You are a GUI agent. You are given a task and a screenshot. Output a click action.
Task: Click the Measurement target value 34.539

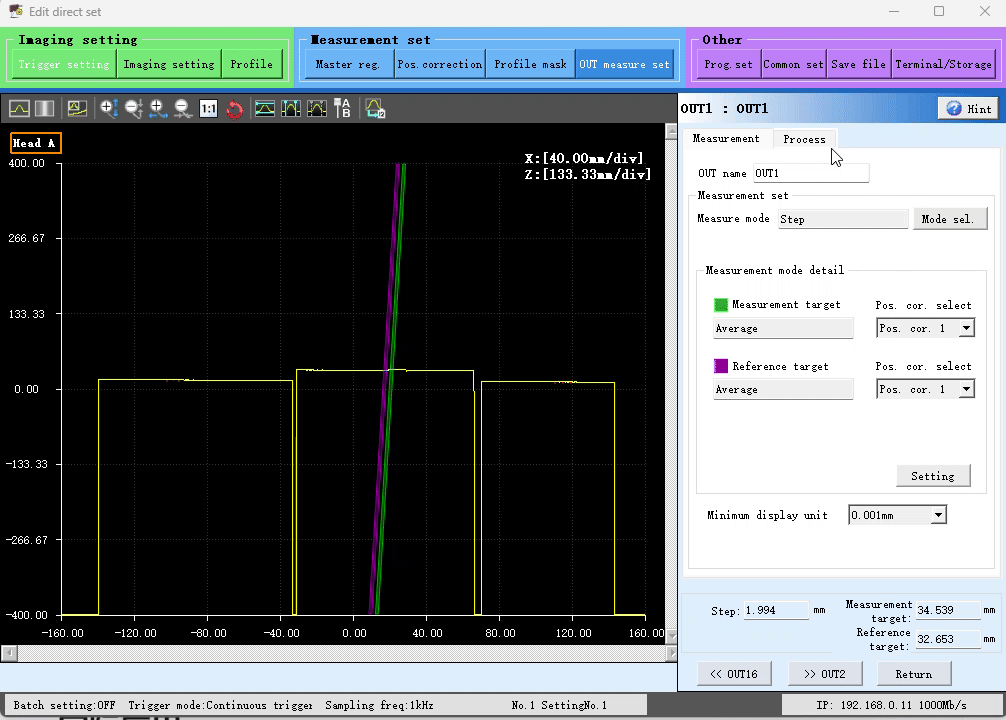tap(948, 610)
